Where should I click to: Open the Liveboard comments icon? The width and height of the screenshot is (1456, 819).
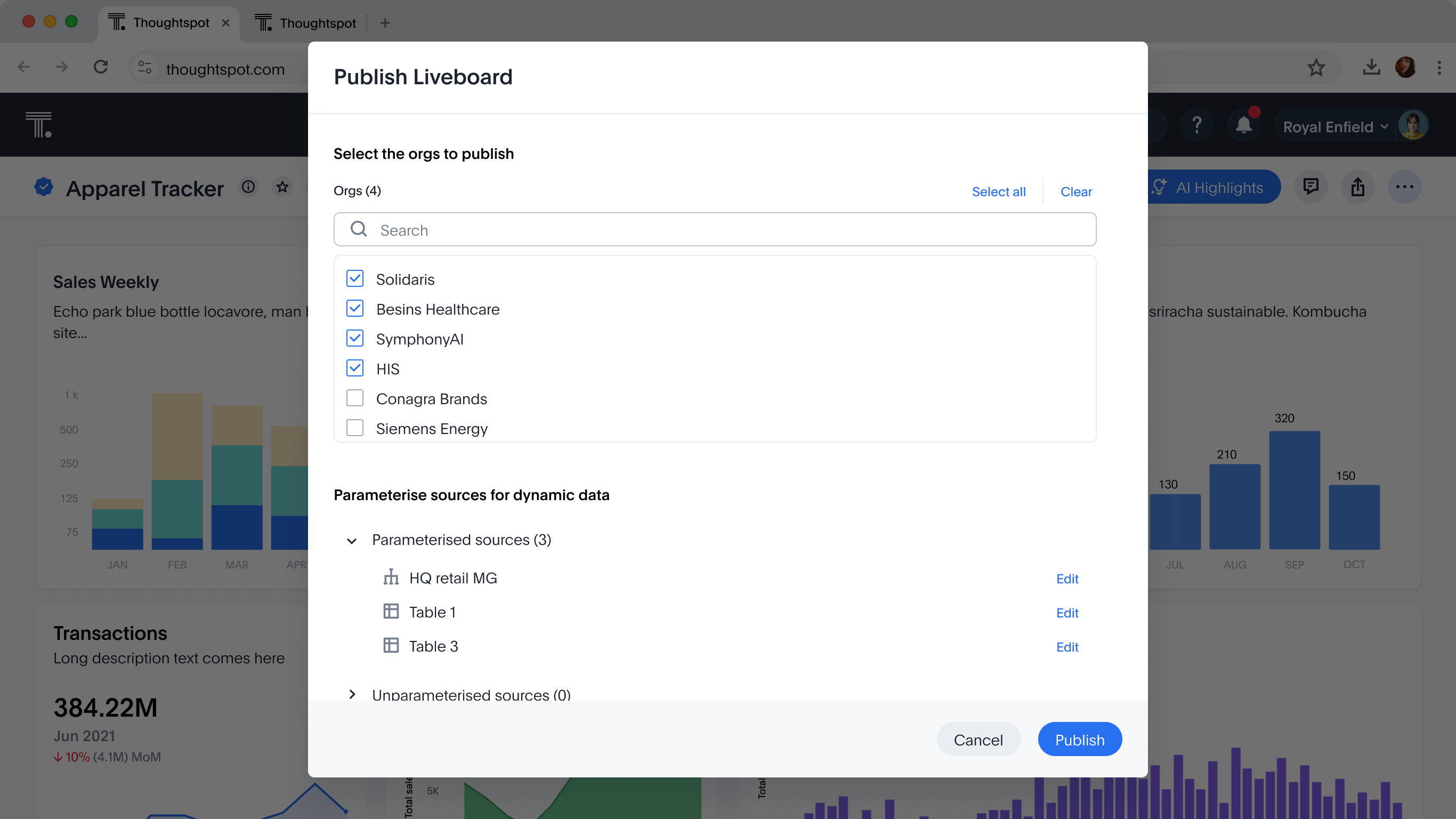tap(1311, 187)
